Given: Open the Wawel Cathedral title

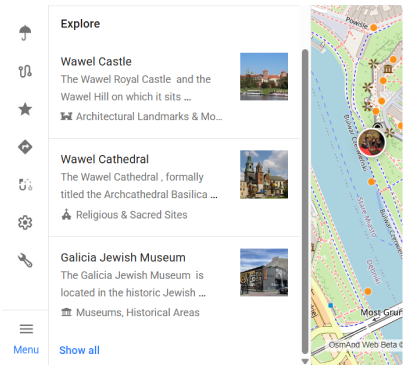Looking at the screenshot, I should tap(105, 159).
